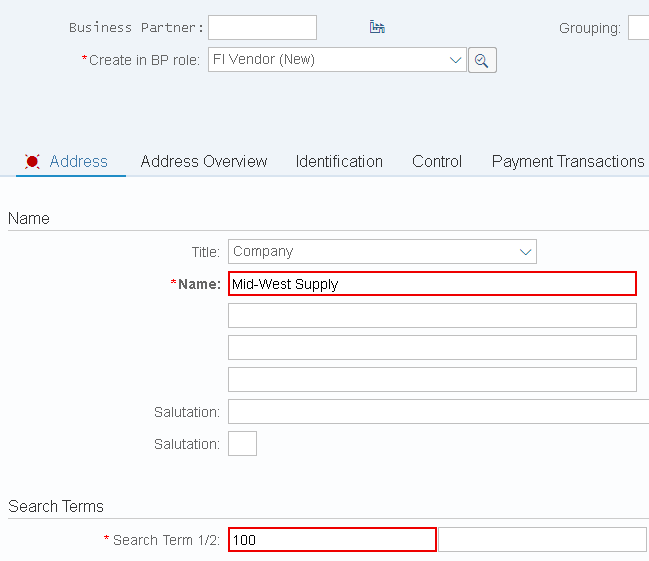Viewport: 649px width, 561px height.
Task: Click the second name line field
Action: (x=432, y=315)
